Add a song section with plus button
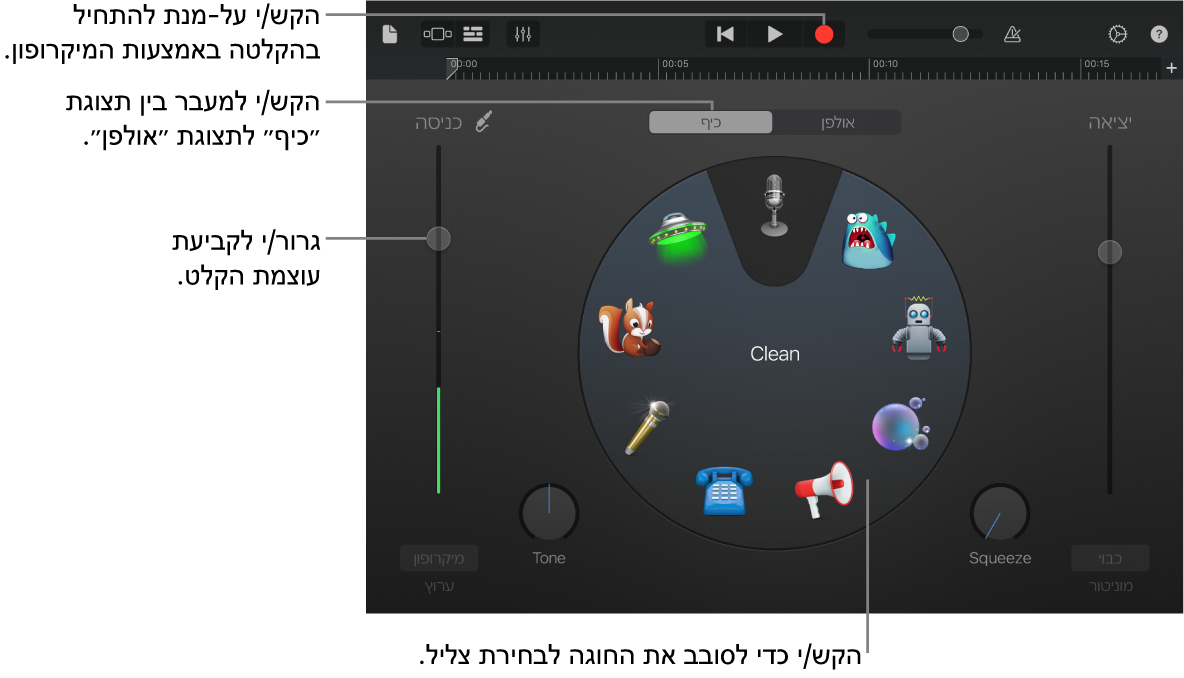1184x678 pixels. 1171,68
